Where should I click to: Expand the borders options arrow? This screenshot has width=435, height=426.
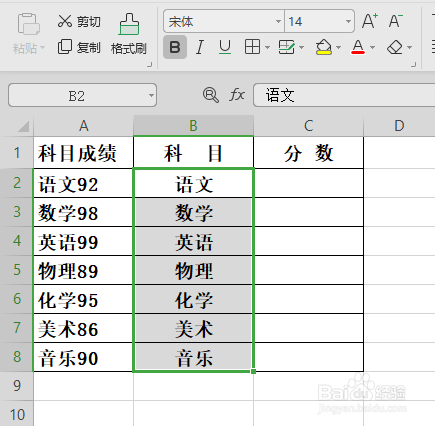(267, 47)
